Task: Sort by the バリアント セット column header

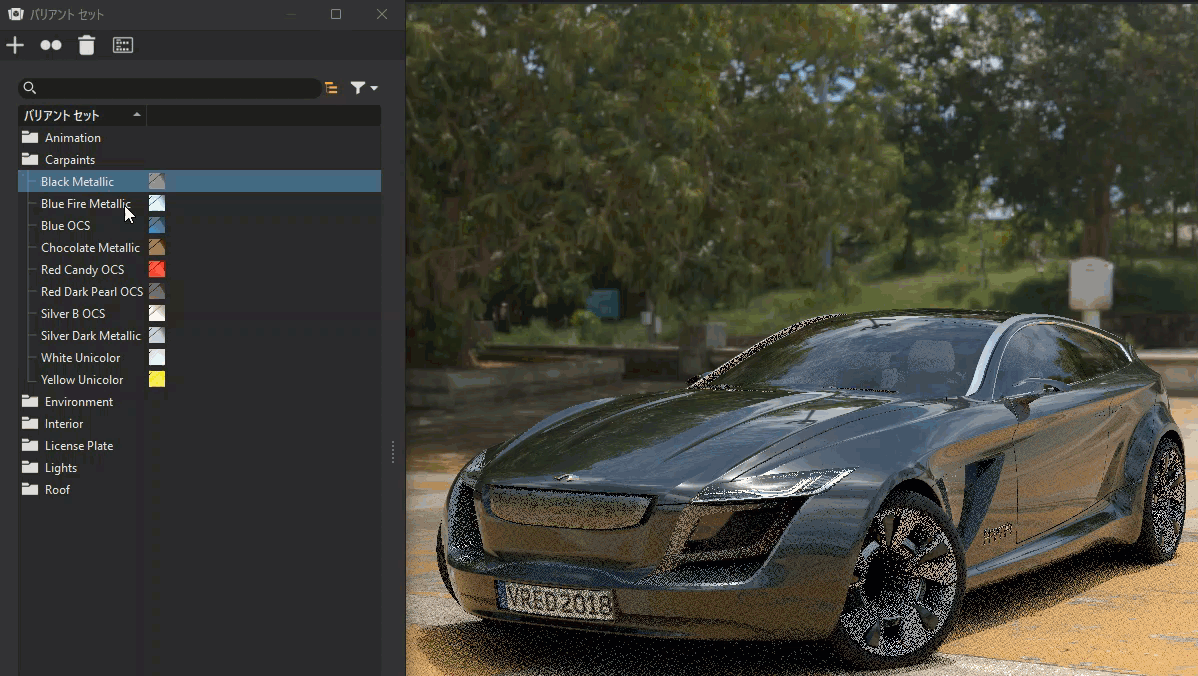Action: pyautogui.click(x=82, y=115)
